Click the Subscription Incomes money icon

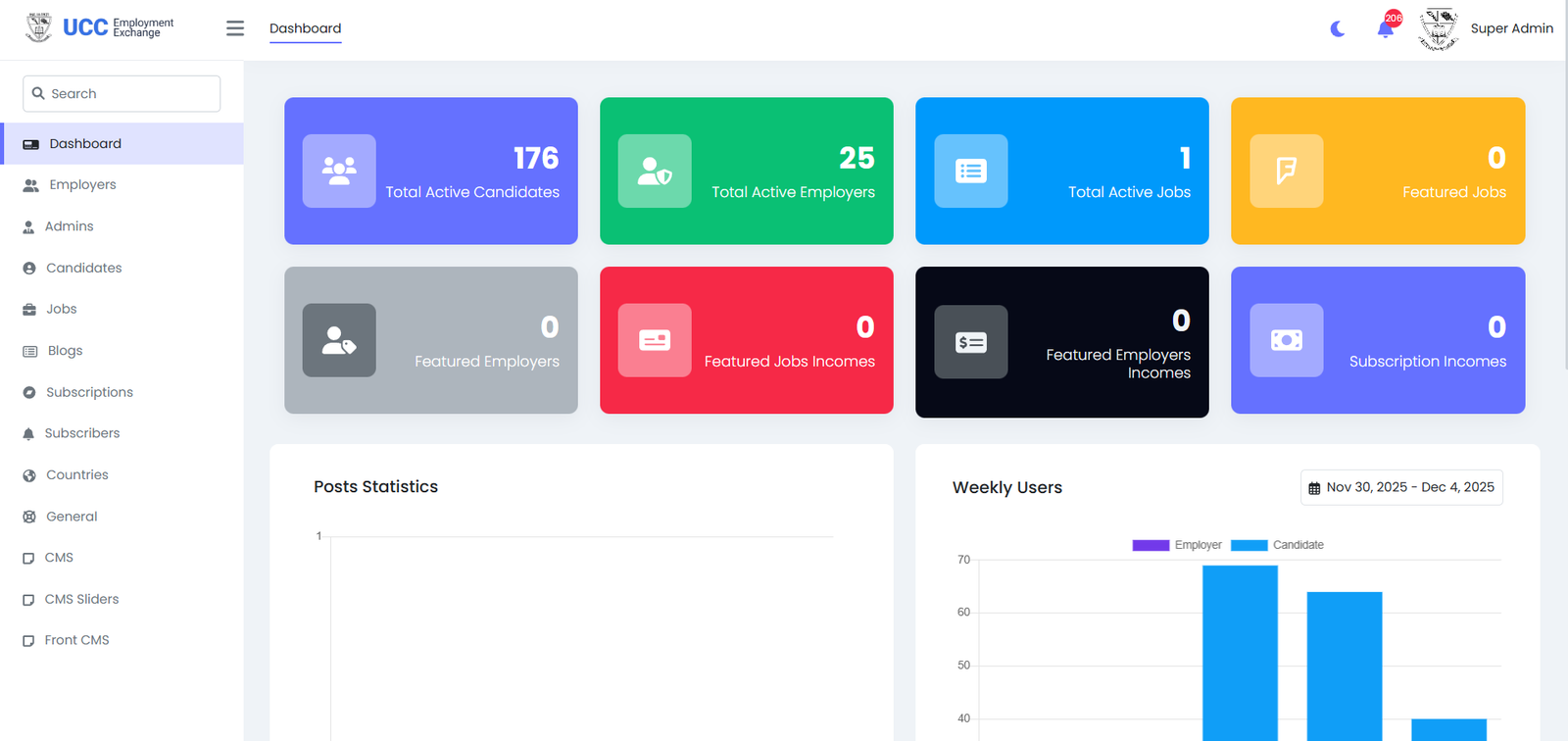point(1286,340)
